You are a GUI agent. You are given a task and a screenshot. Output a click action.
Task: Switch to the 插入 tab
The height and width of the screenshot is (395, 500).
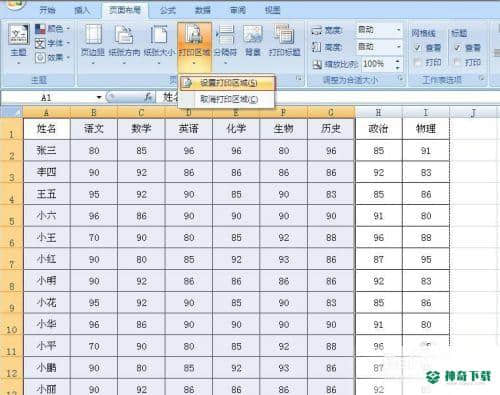click(x=82, y=10)
